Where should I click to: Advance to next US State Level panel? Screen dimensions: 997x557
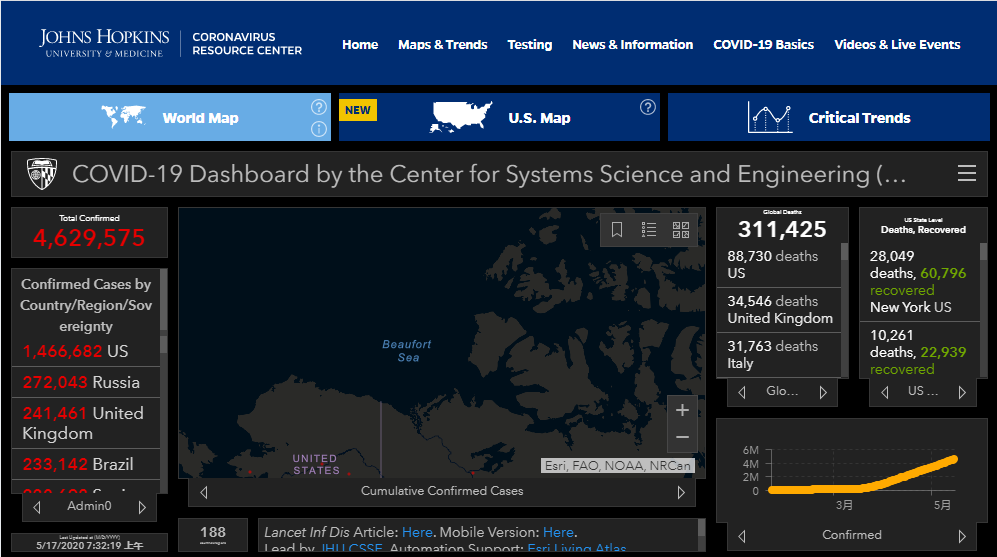962,392
